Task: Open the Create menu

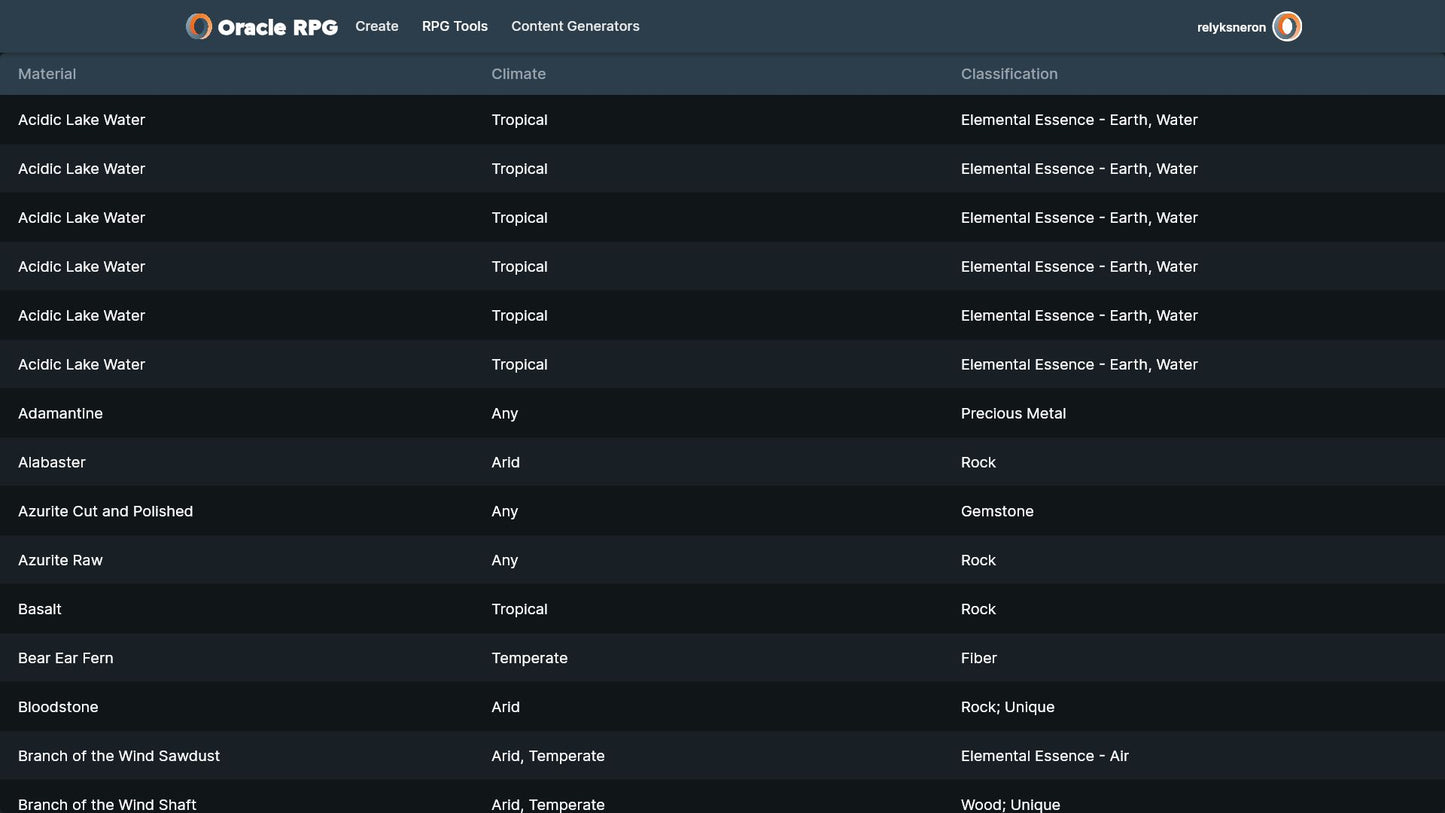Action: 377,27
